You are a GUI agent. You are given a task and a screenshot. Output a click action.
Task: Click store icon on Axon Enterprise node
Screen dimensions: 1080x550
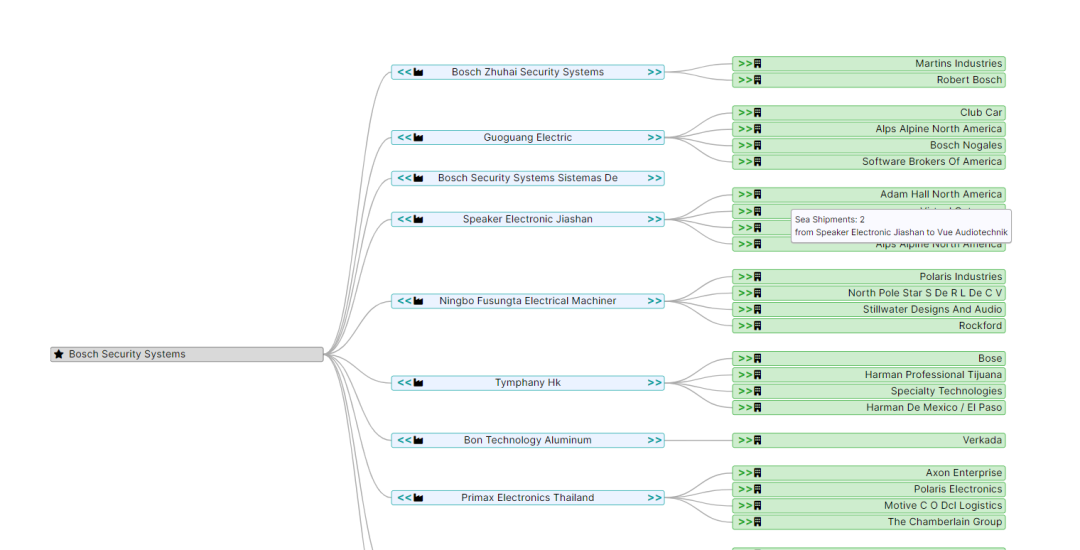click(x=758, y=473)
